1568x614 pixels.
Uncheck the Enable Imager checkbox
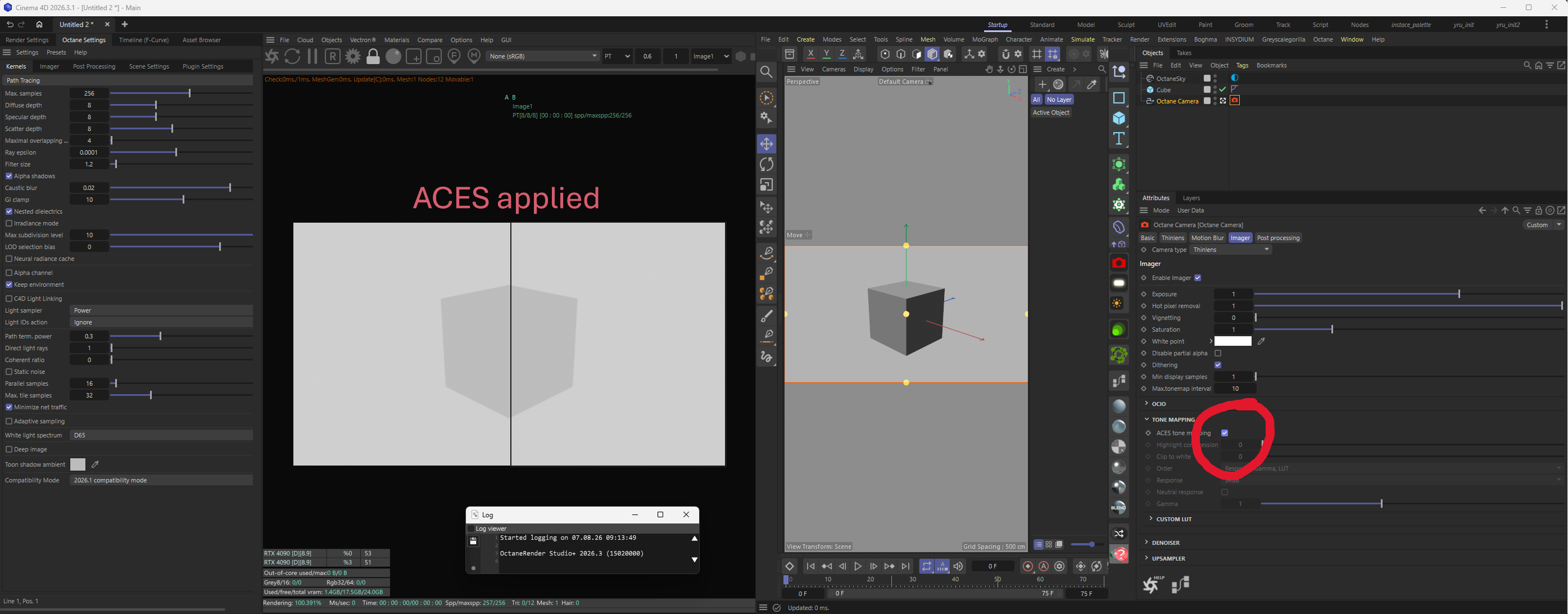(1197, 278)
